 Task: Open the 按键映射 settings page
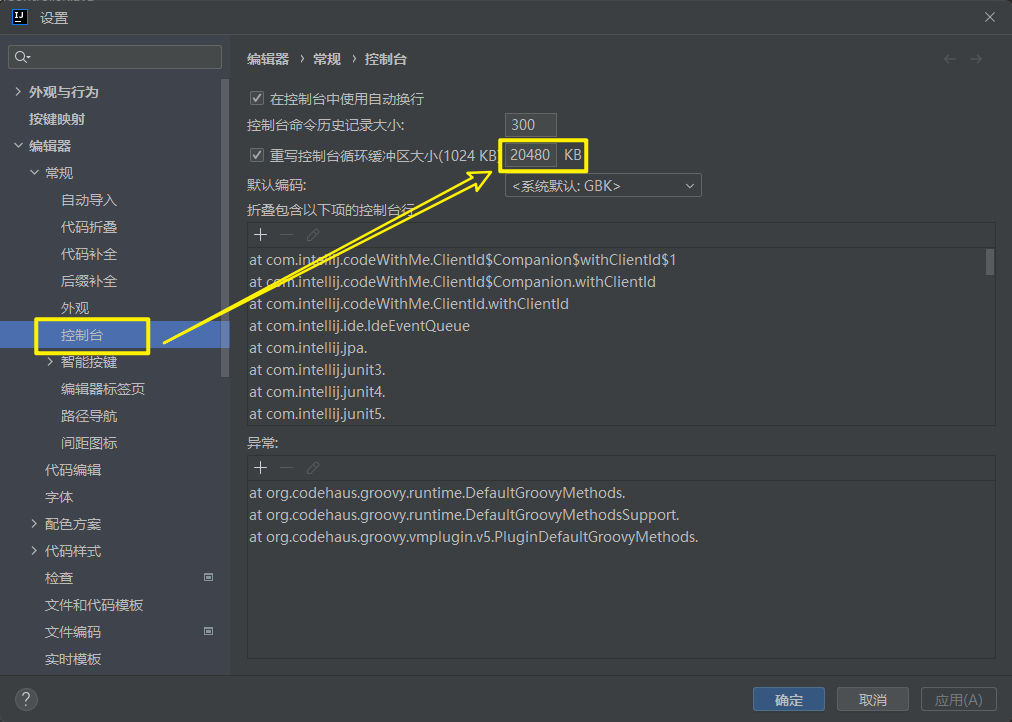tap(57, 119)
